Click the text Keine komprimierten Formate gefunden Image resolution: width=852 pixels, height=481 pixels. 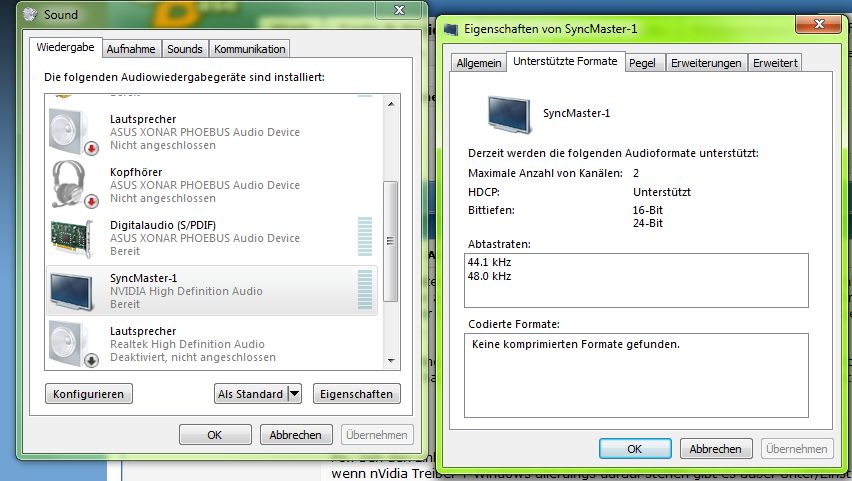tap(576, 344)
